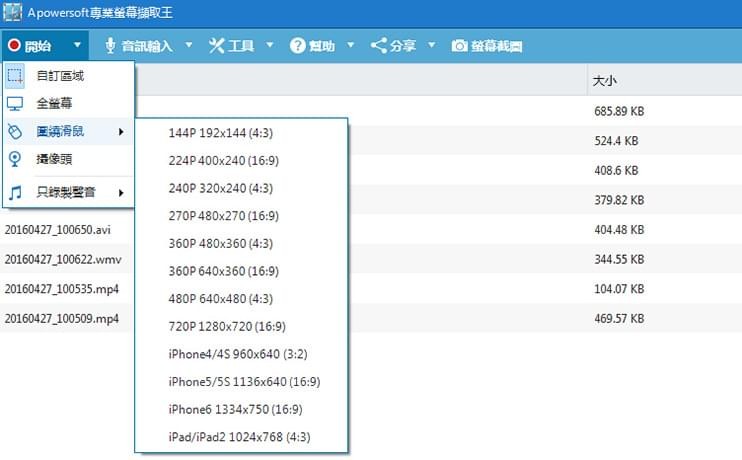Click the monitor full screen icon
Viewport: 742px width, 460px height.
coord(15,104)
